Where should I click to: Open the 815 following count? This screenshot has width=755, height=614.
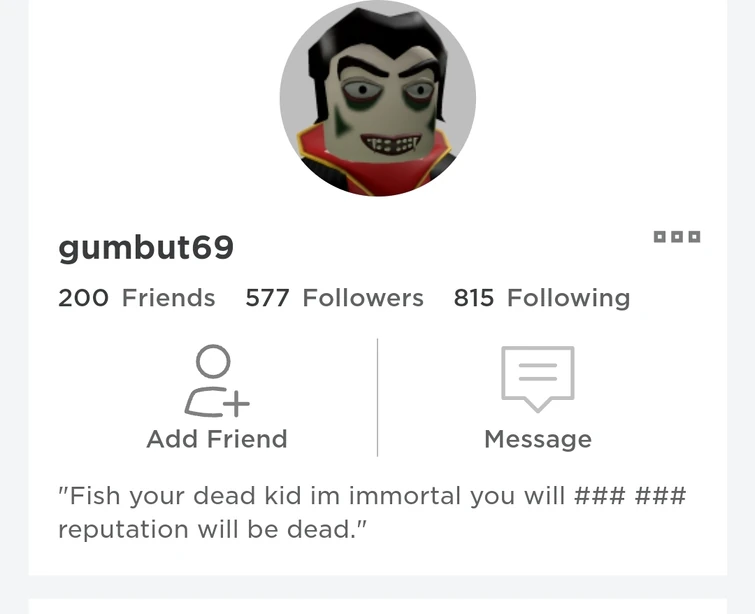coord(474,298)
